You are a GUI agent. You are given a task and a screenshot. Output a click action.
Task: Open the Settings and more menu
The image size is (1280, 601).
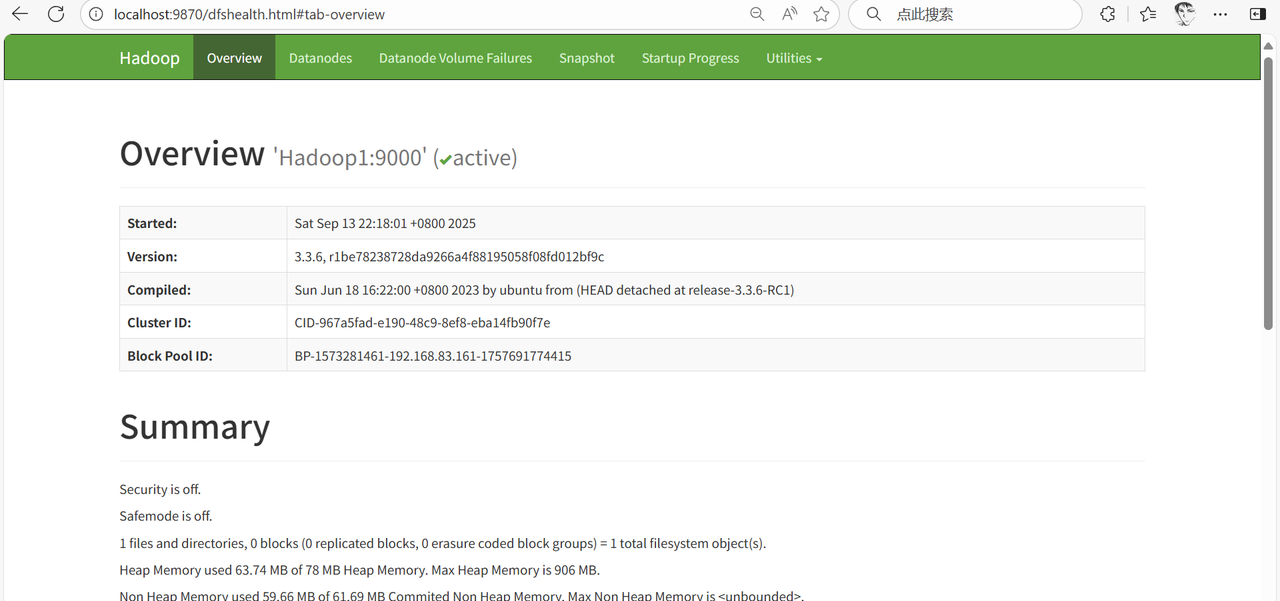[1221, 14]
